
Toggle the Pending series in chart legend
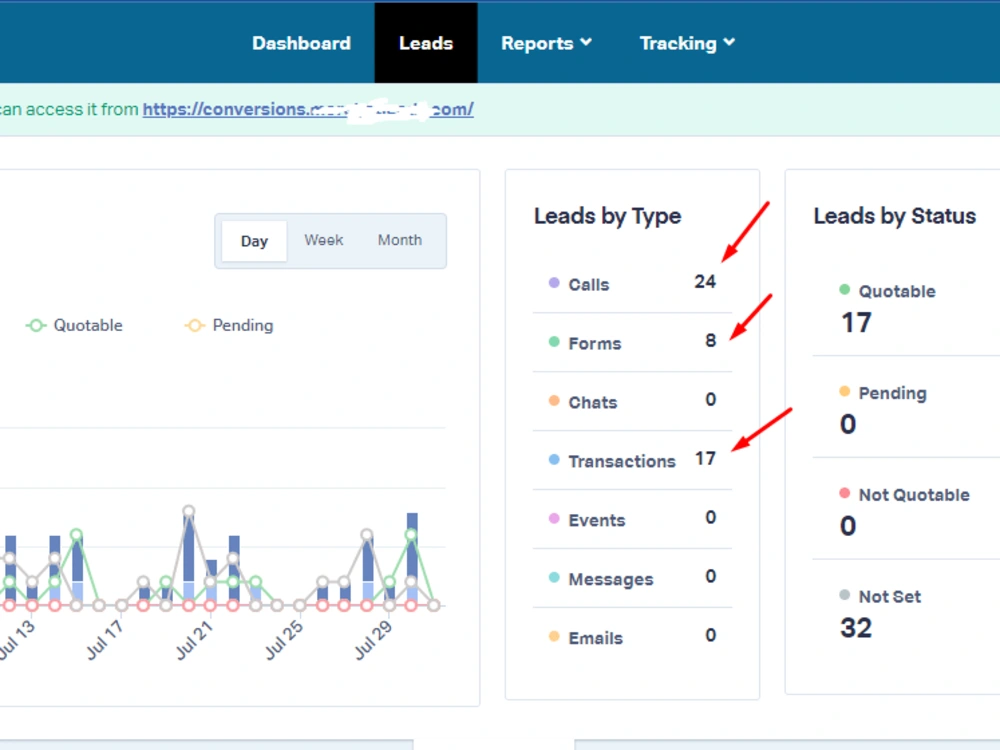point(229,325)
